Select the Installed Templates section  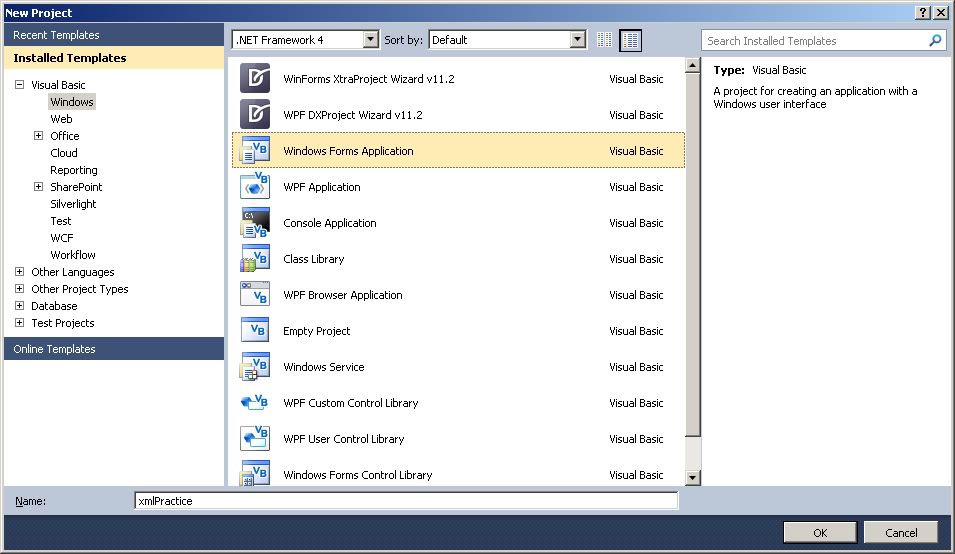pyautogui.click(x=114, y=58)
